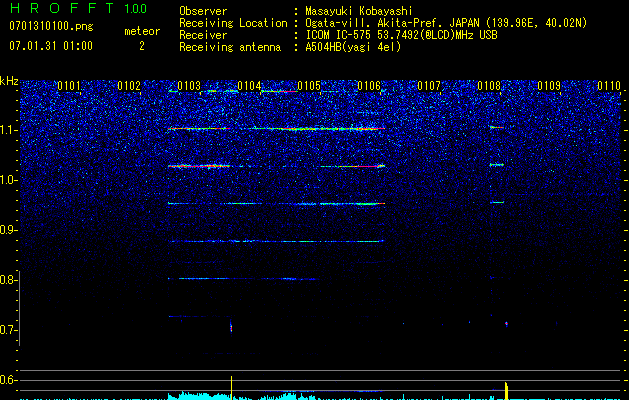Click the short 1.1 kHz signal line at 0108

coord(497,127)
